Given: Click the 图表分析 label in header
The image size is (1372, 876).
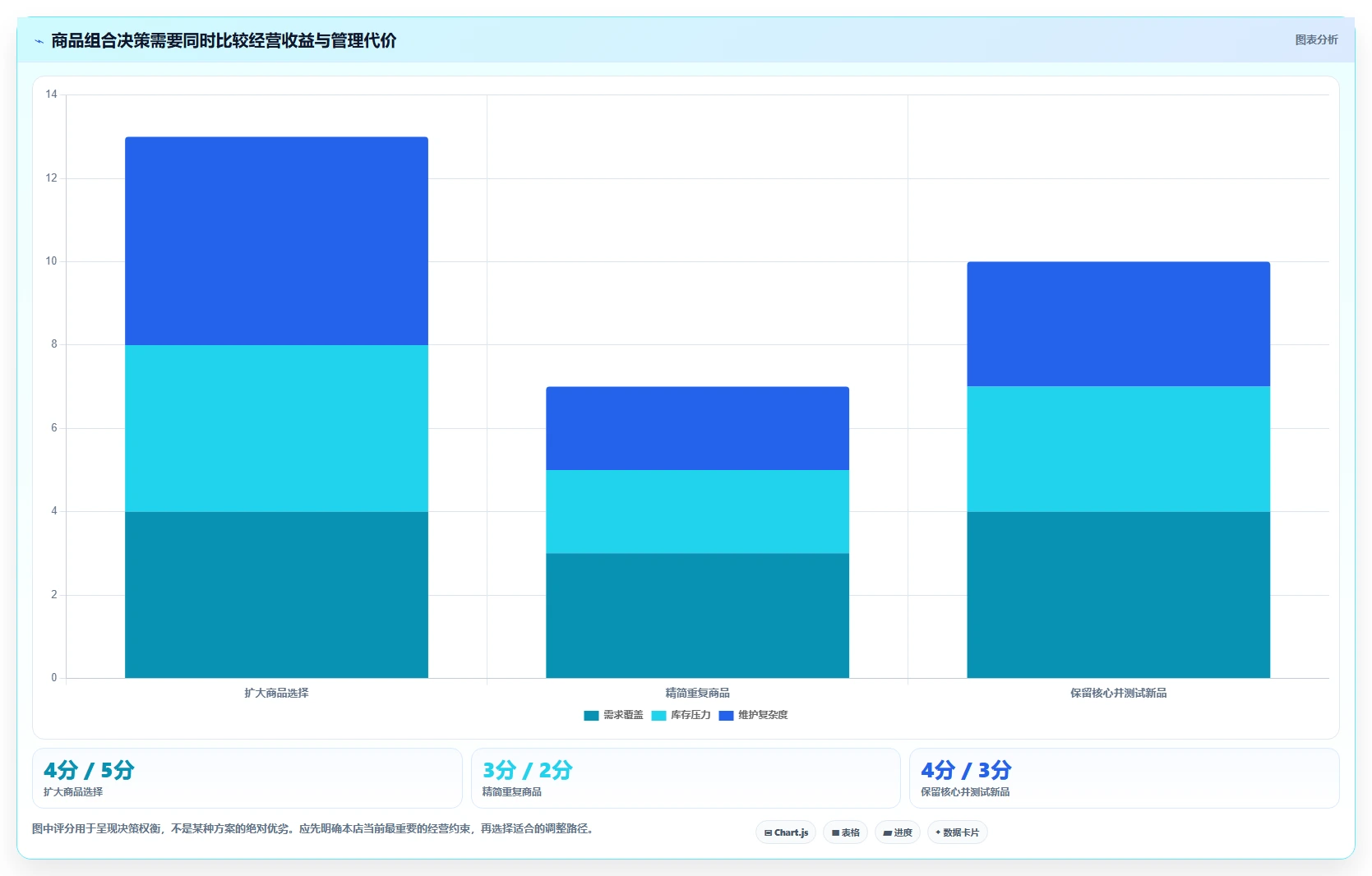Looking at the screenshot, I should tap(1316, 39).
